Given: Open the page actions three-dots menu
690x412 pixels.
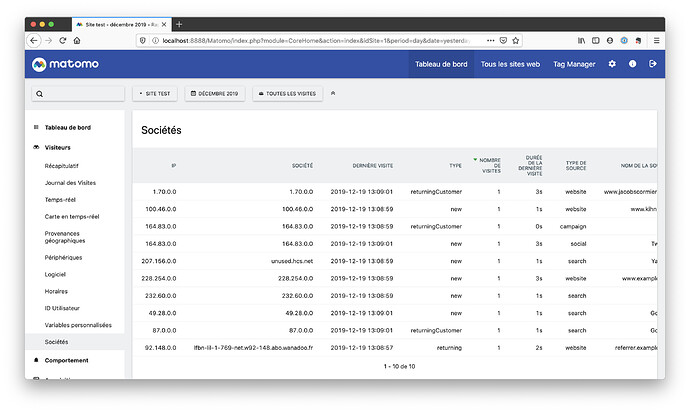Looking at the screenshot, I should point(491,40).
